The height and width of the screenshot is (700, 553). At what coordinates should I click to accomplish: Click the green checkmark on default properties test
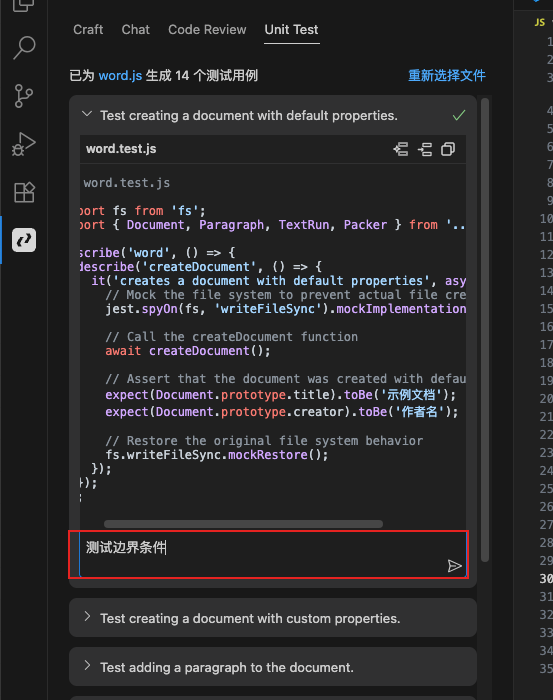459,116
